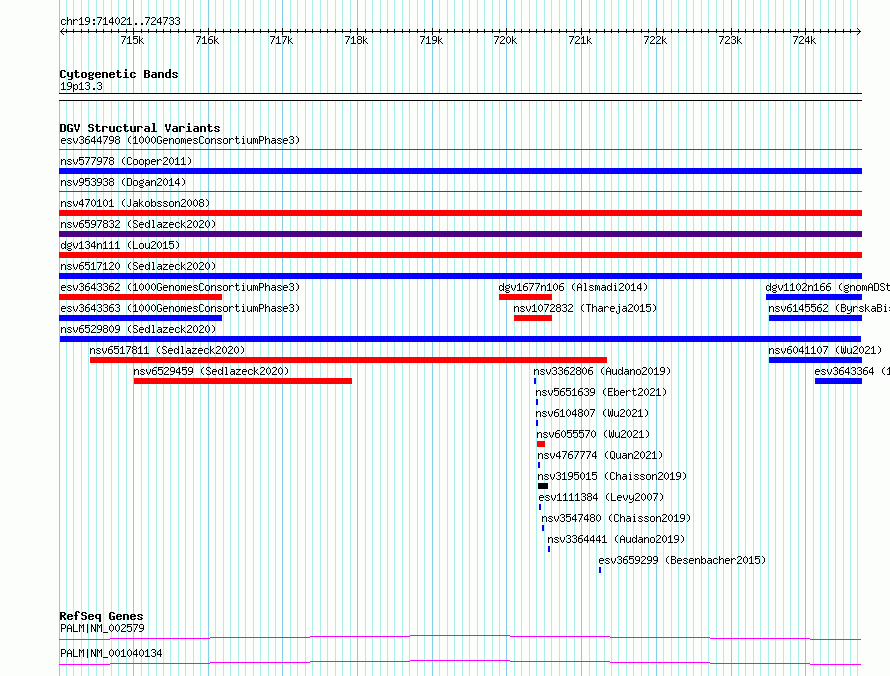Open the esv3659299 Besenbacher2015 label
Screen dimensions: 890x676
tap(682, 560)
